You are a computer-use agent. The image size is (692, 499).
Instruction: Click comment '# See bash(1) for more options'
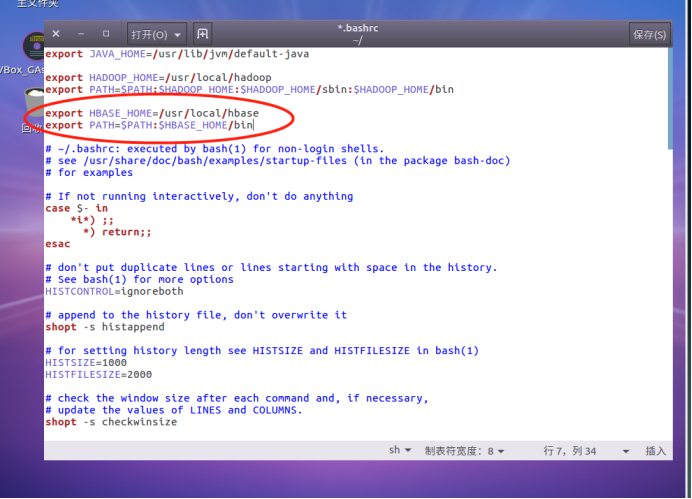[139, 280]
